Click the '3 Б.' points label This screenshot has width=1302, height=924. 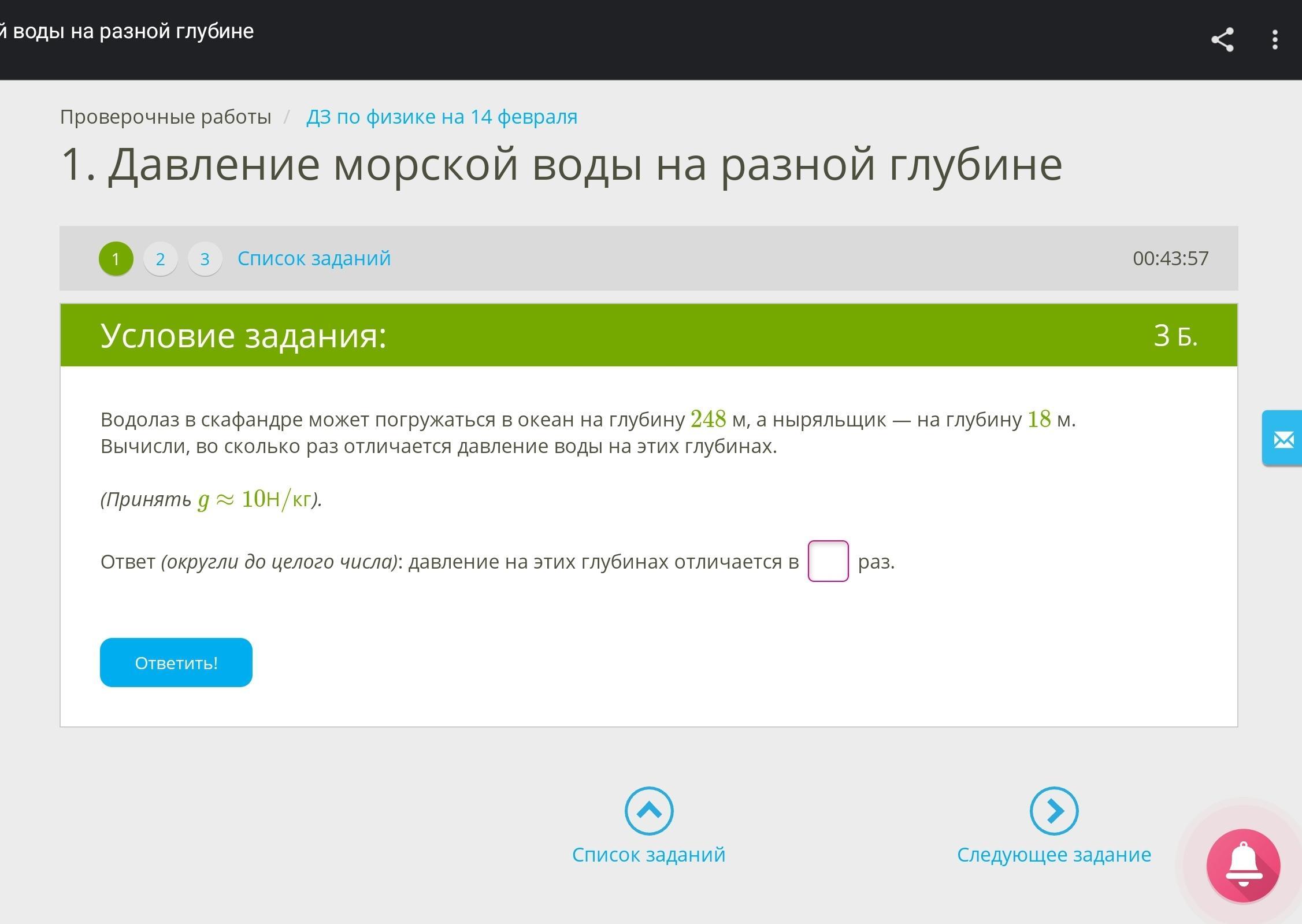[x=1175, y=335]
